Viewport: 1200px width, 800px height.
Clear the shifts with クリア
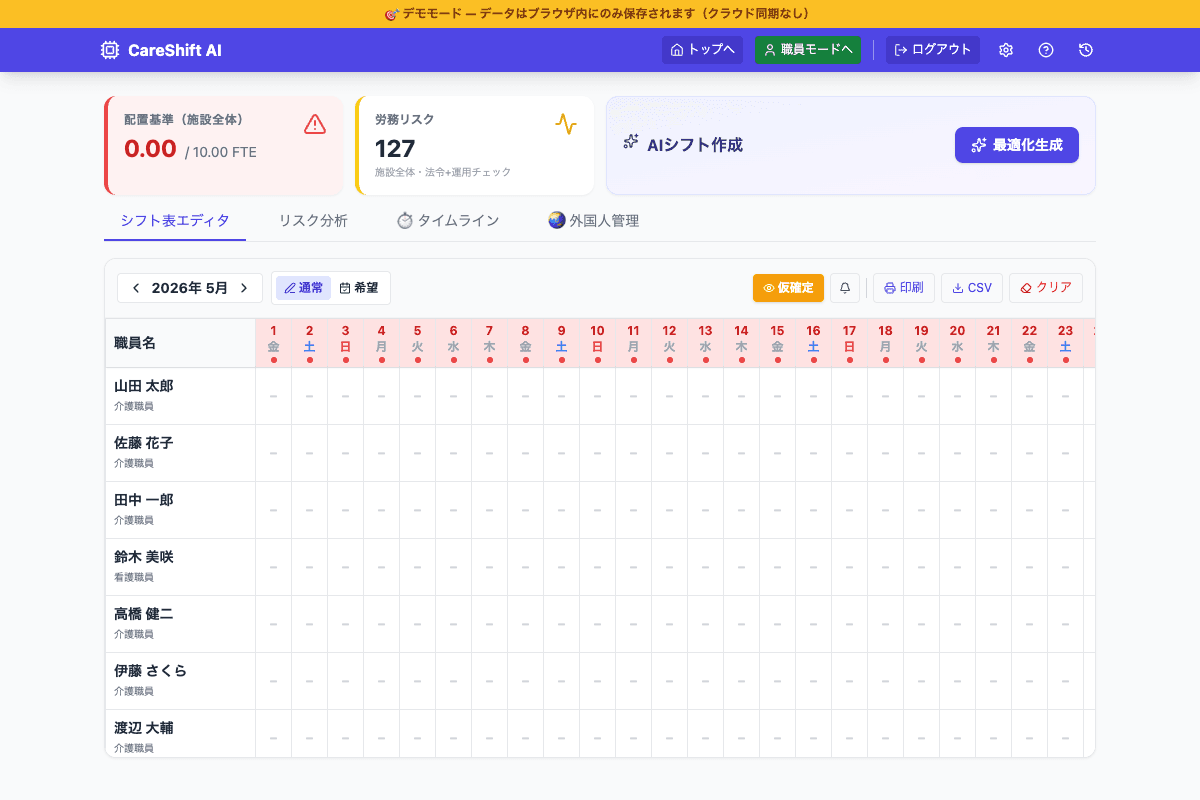click(x=1046, y=288)
